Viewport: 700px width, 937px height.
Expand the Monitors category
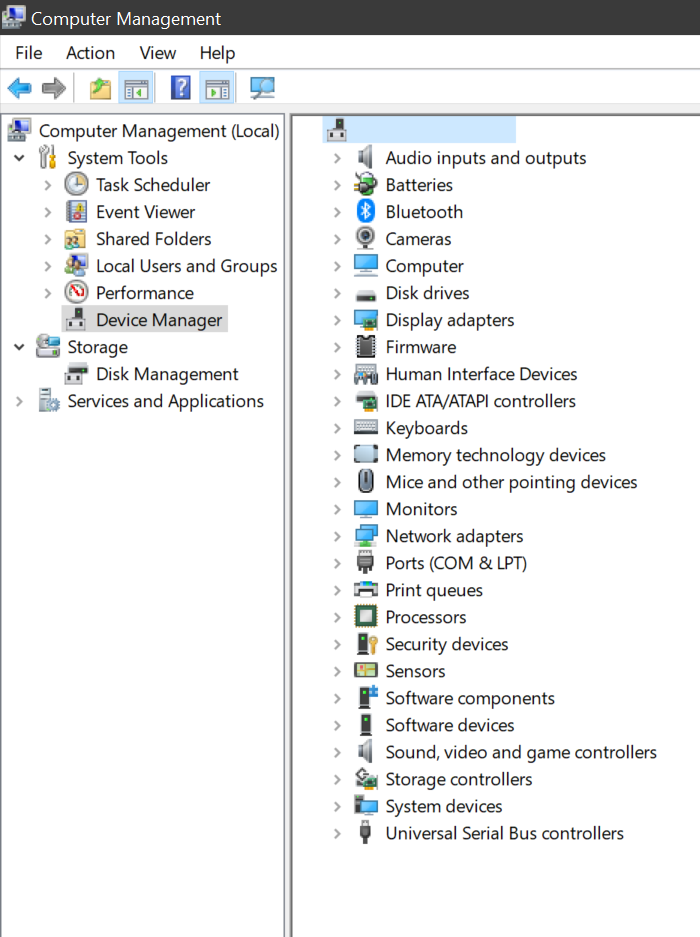pyautogui.click(x=338, y=509)
